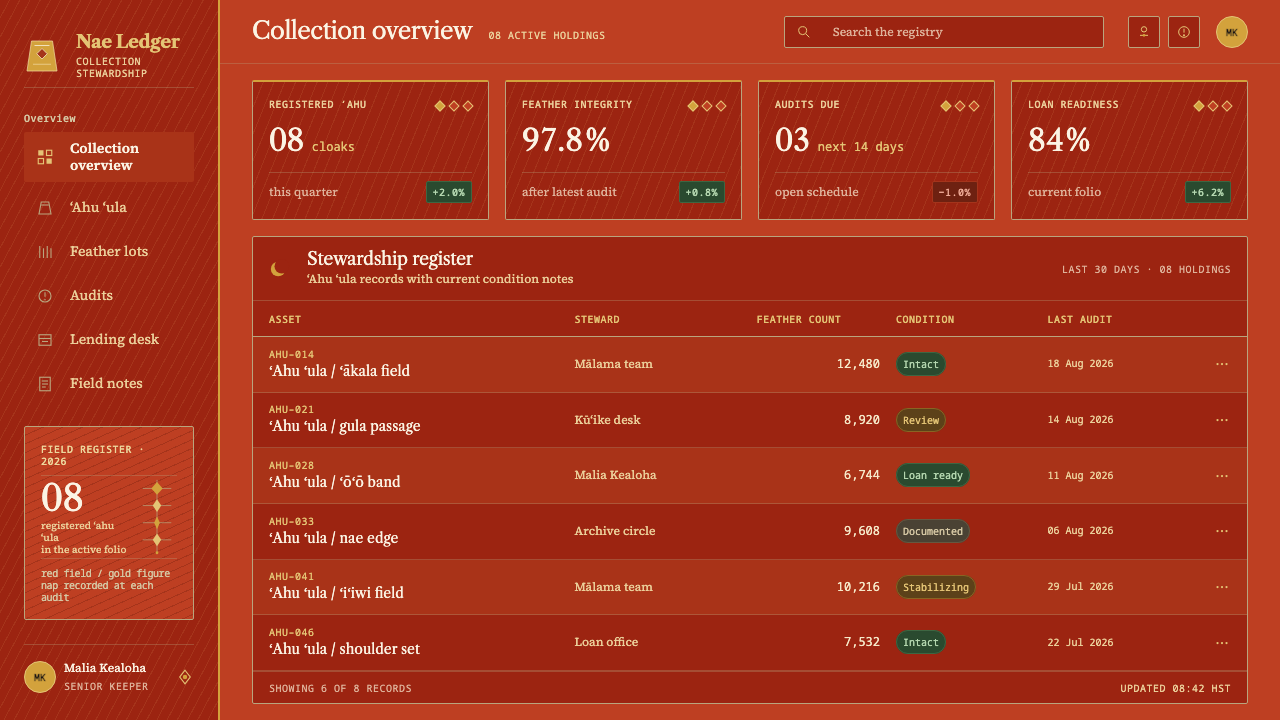Click the Intact badge on AHU-014

(x=921, y=364)
